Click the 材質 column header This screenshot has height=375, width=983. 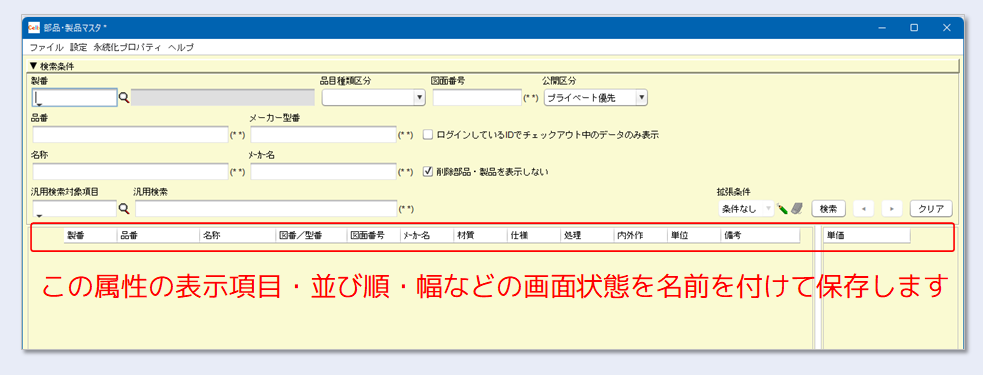click(480, 235)
